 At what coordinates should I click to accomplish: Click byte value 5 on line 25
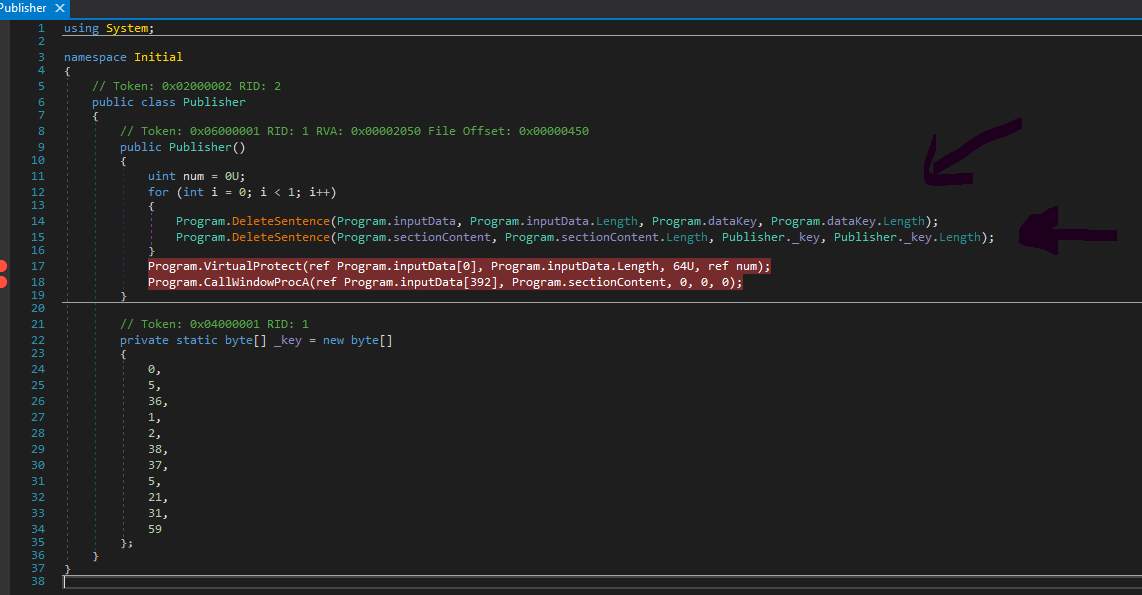[151, 385]
